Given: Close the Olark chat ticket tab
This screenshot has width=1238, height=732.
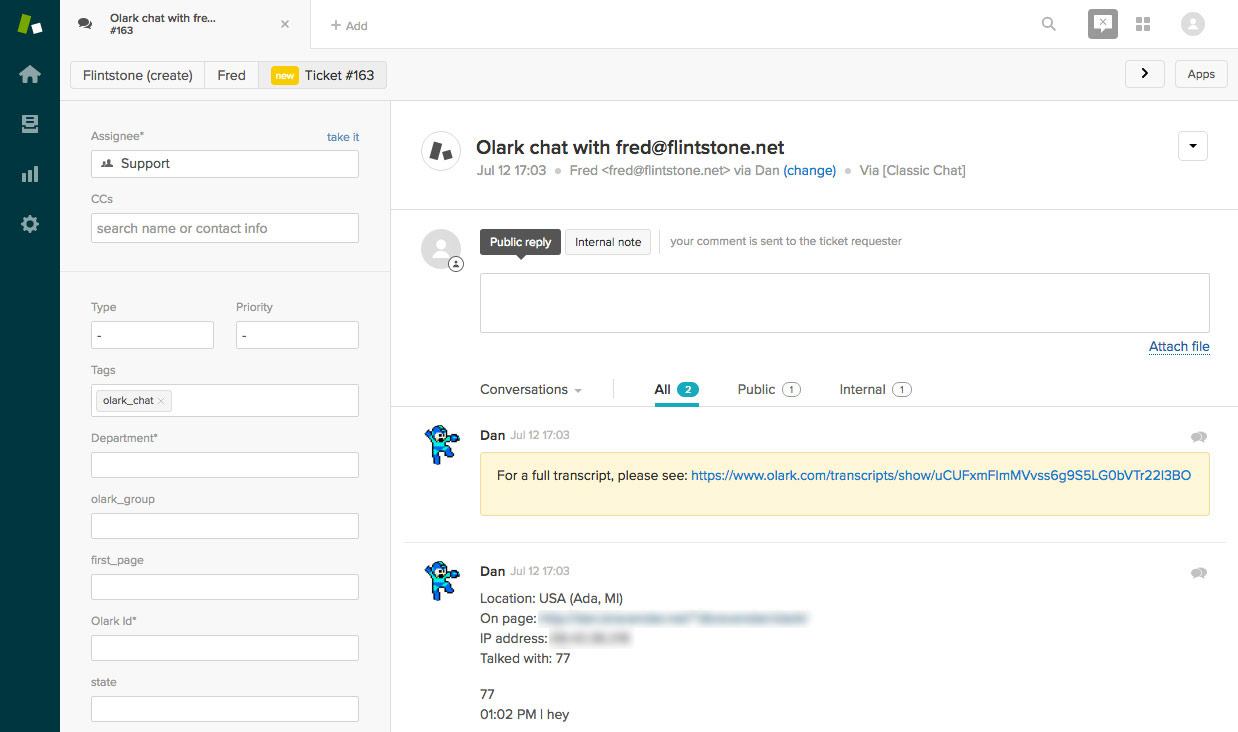Looking at the screenshot, I should click(x=285, y=24).
